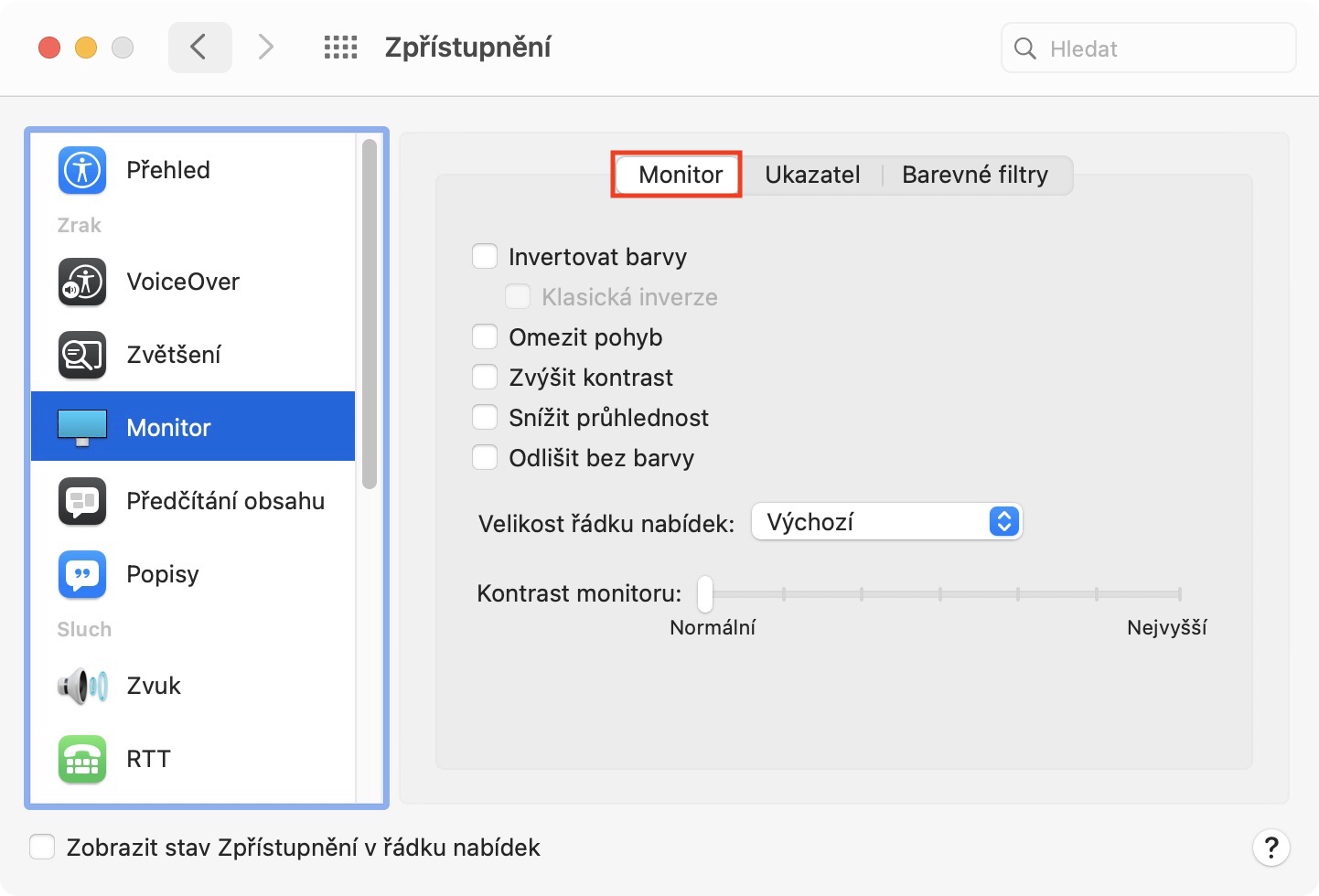
Task: Open Zvětšení zoom icon in sidebar
Action: (82, 355)
